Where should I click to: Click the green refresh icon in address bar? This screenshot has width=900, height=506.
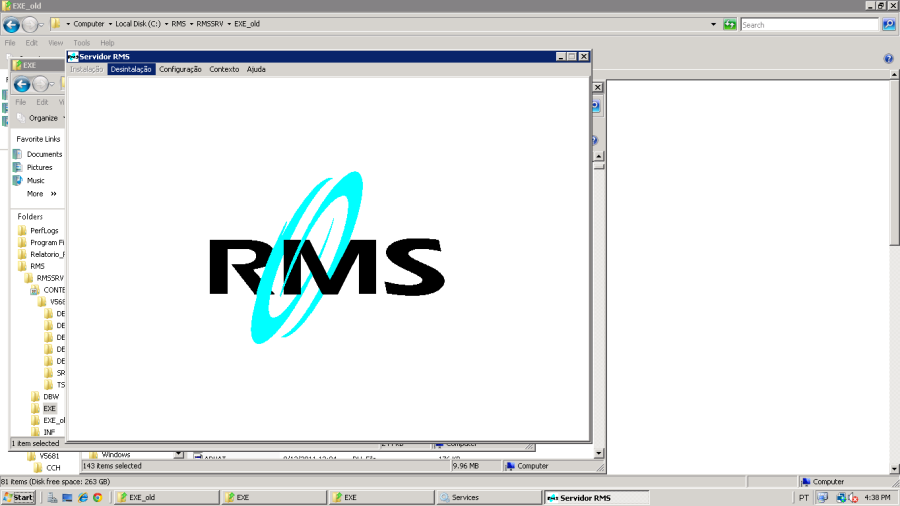click(730, 25)
